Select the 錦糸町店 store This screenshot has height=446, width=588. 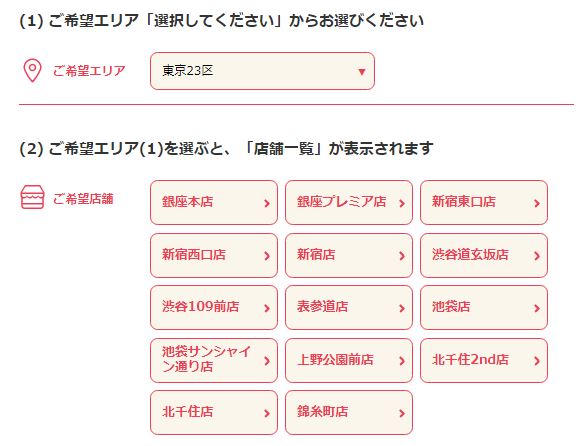pyautogui.click(x=349, y=413)
